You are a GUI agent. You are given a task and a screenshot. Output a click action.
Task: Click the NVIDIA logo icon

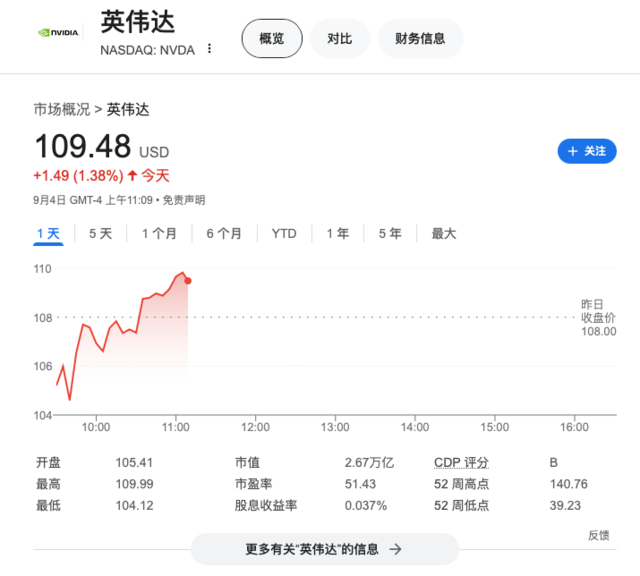pyautogui.click(x=58, y=33)
